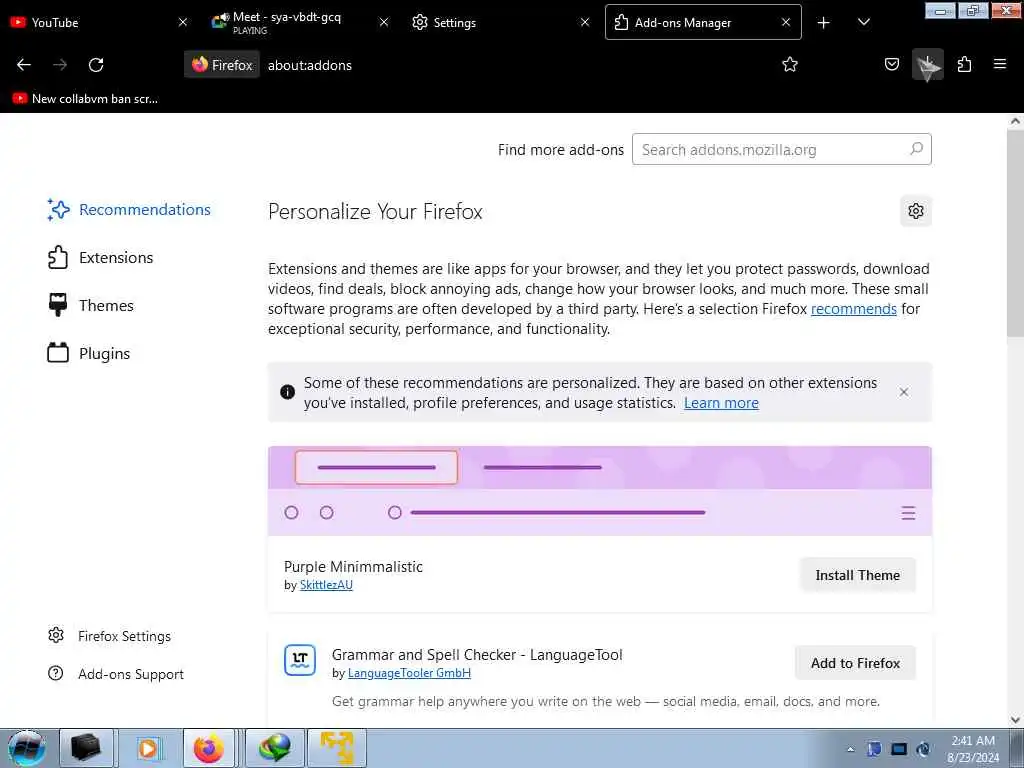Close the YouTube tab
Viewport: 1024px width, 768px height.
(183, 22)
